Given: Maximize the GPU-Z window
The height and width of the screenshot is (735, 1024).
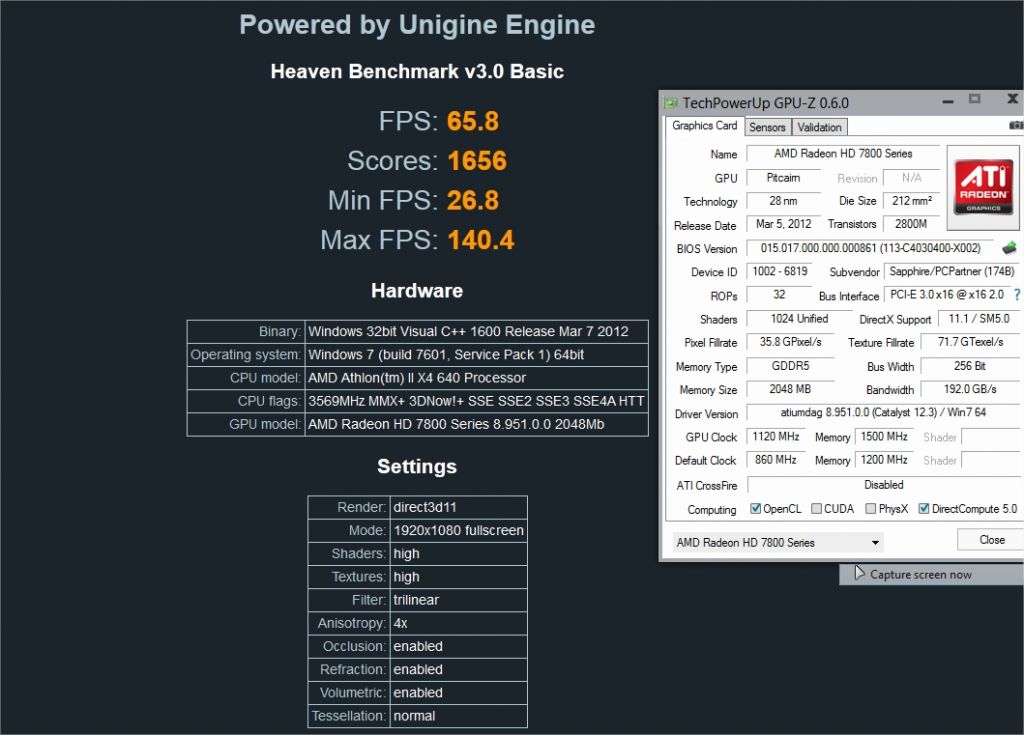Looking at the screenshot, I should [974, 99].
